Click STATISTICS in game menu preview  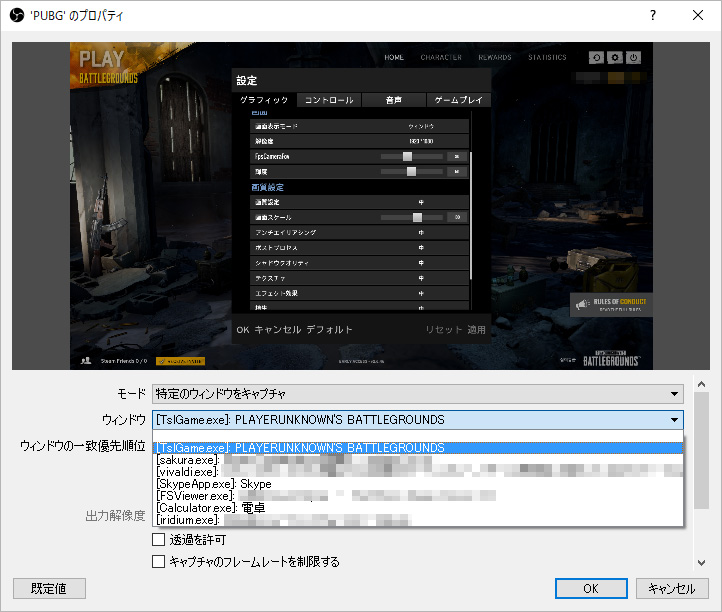pyautogui.click(x=547, y=57)
